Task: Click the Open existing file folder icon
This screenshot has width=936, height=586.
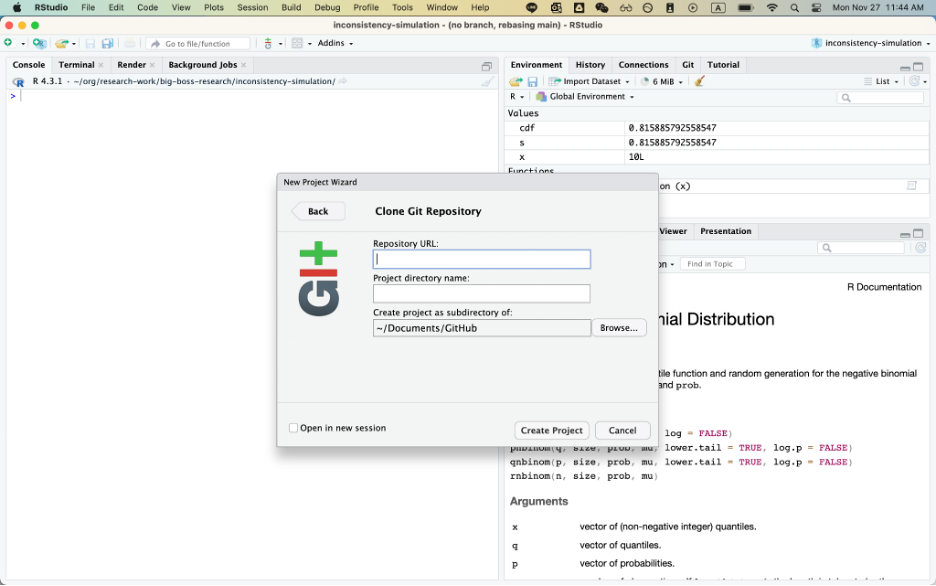Action: click(61, 43)
